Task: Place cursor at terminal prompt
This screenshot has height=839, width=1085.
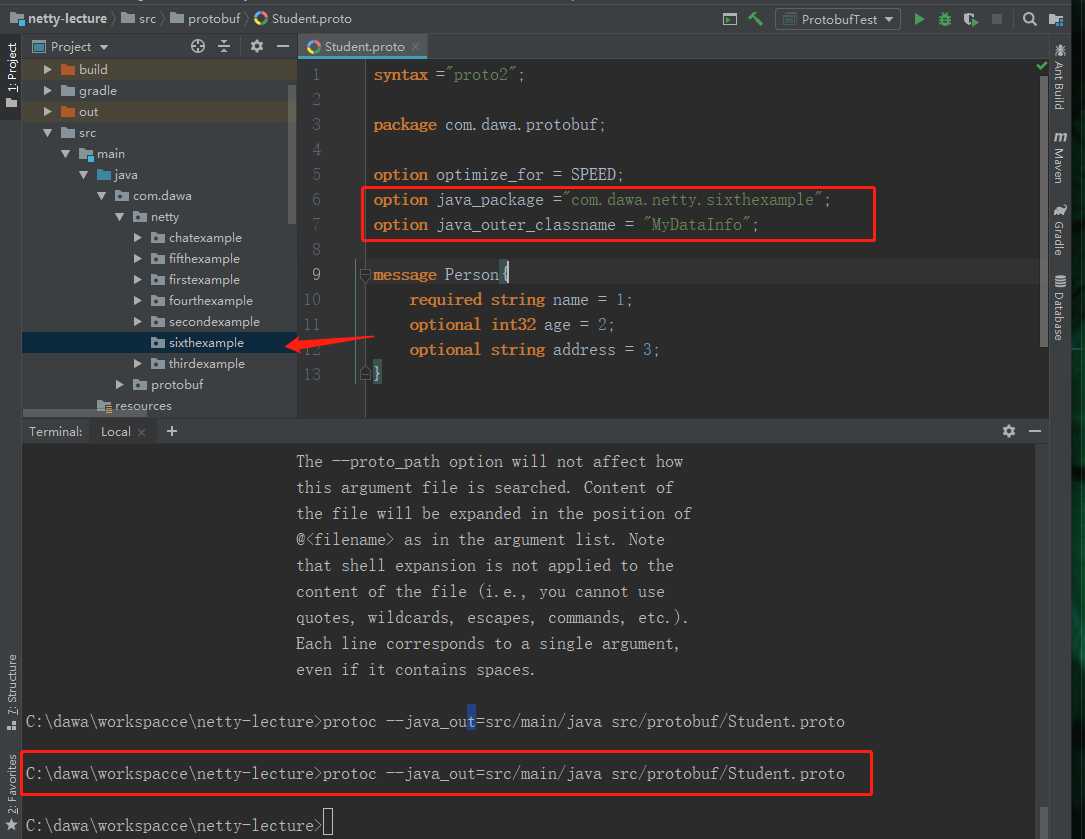Action: (x=328, y=822)
